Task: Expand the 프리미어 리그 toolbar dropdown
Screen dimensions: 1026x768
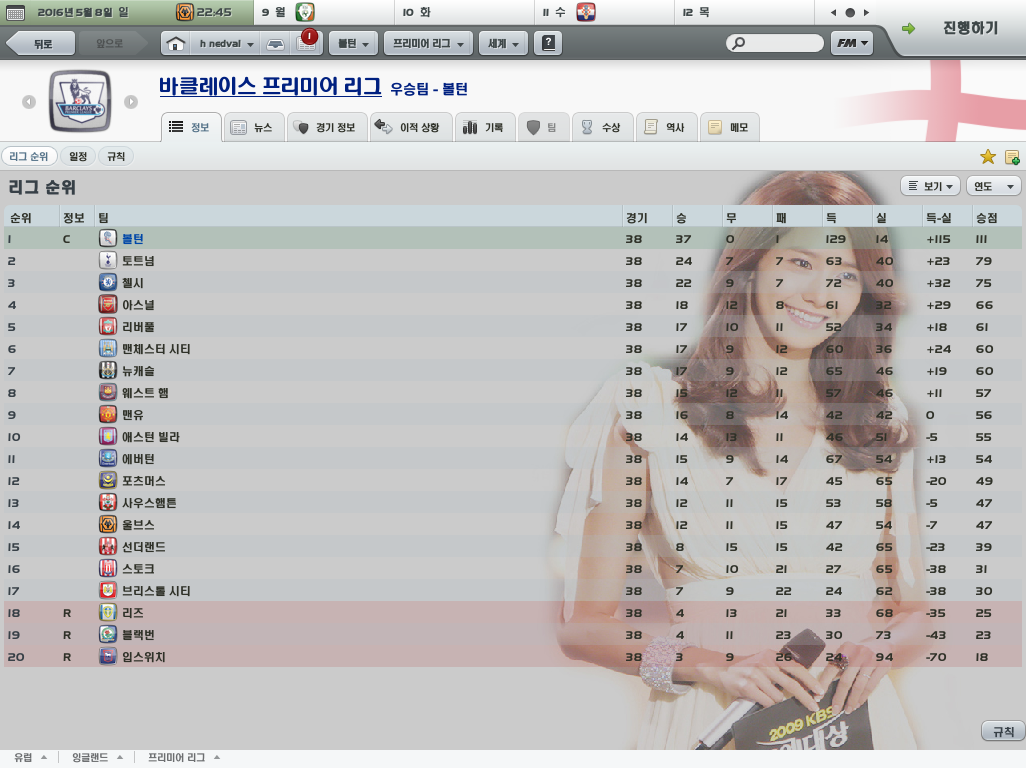Action: (x=429, y=44)
